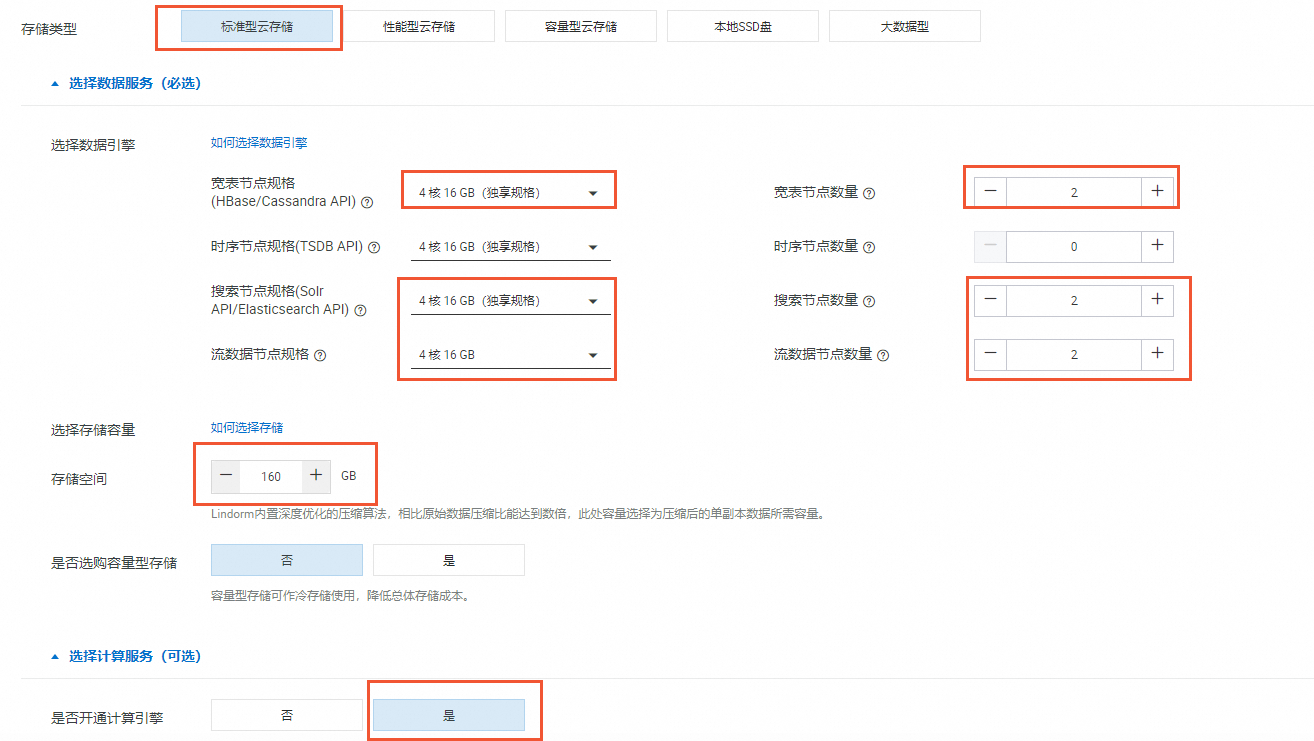Click 搜索节点数量 value field
The image size is (1314, 741).
click(1074, 300)
